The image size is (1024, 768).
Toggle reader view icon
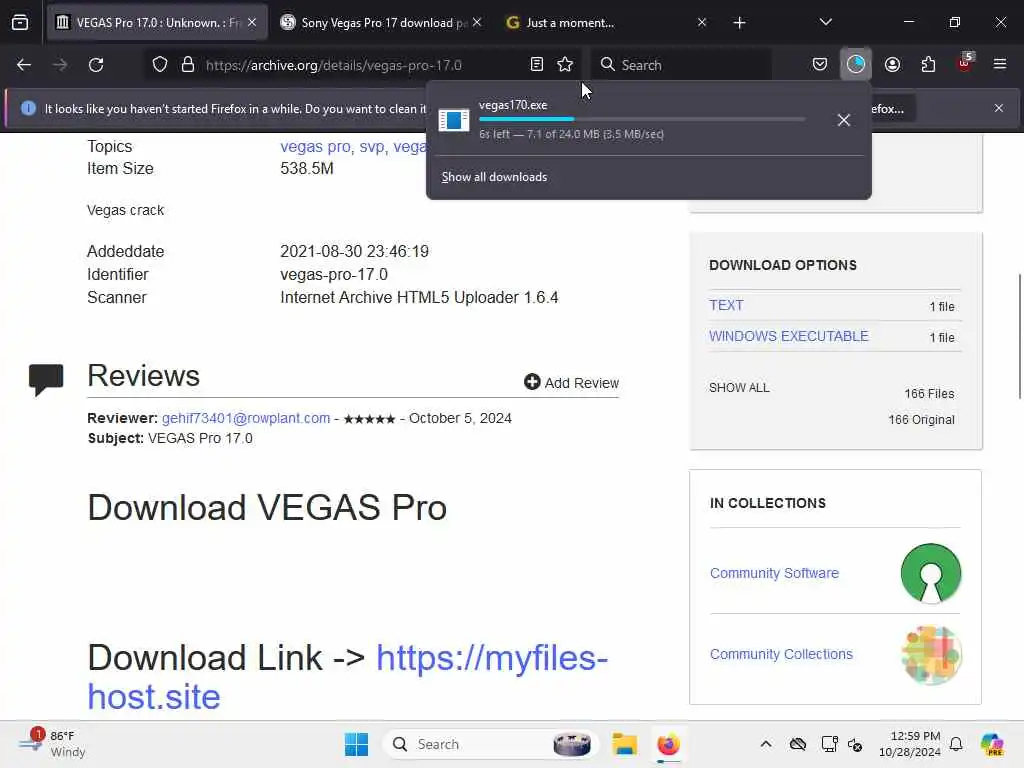pos(537,65)
